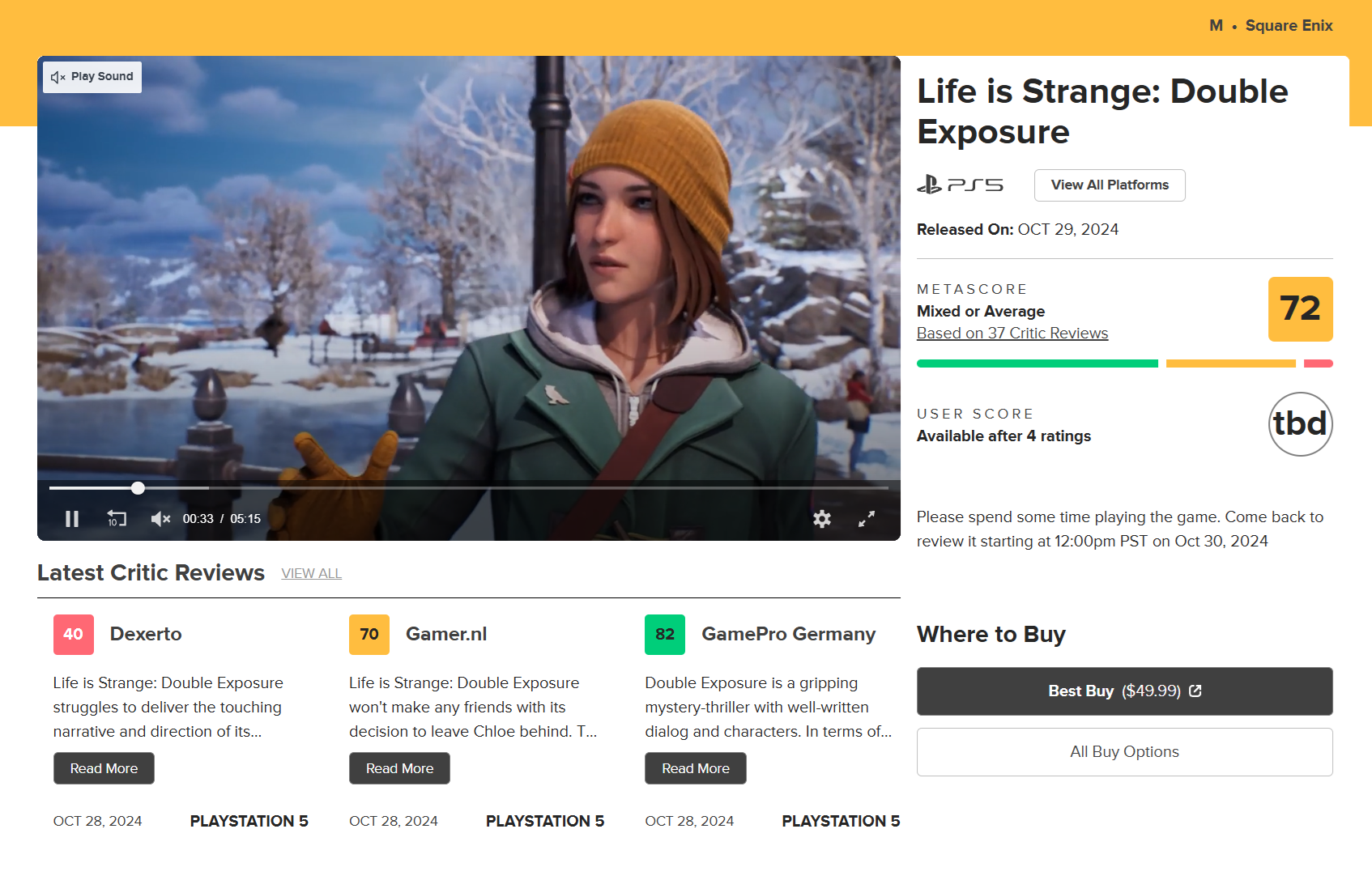Click the Latest Critic Reviews heading

151,573
